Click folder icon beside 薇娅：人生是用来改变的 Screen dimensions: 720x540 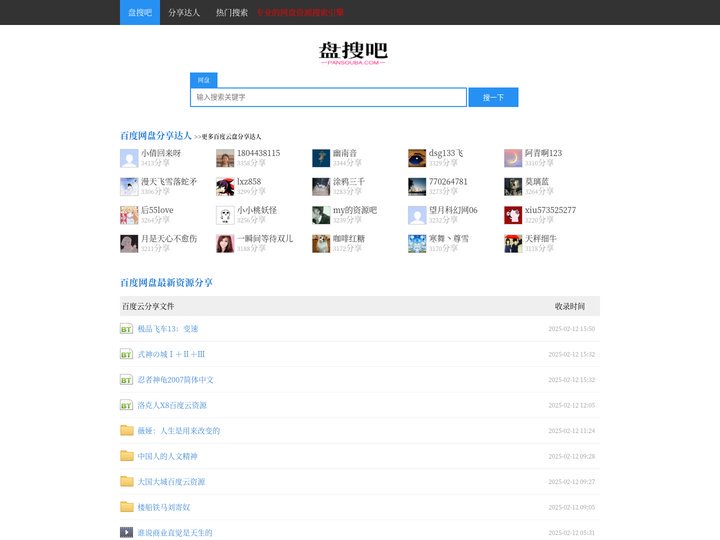tap(126, 430)
